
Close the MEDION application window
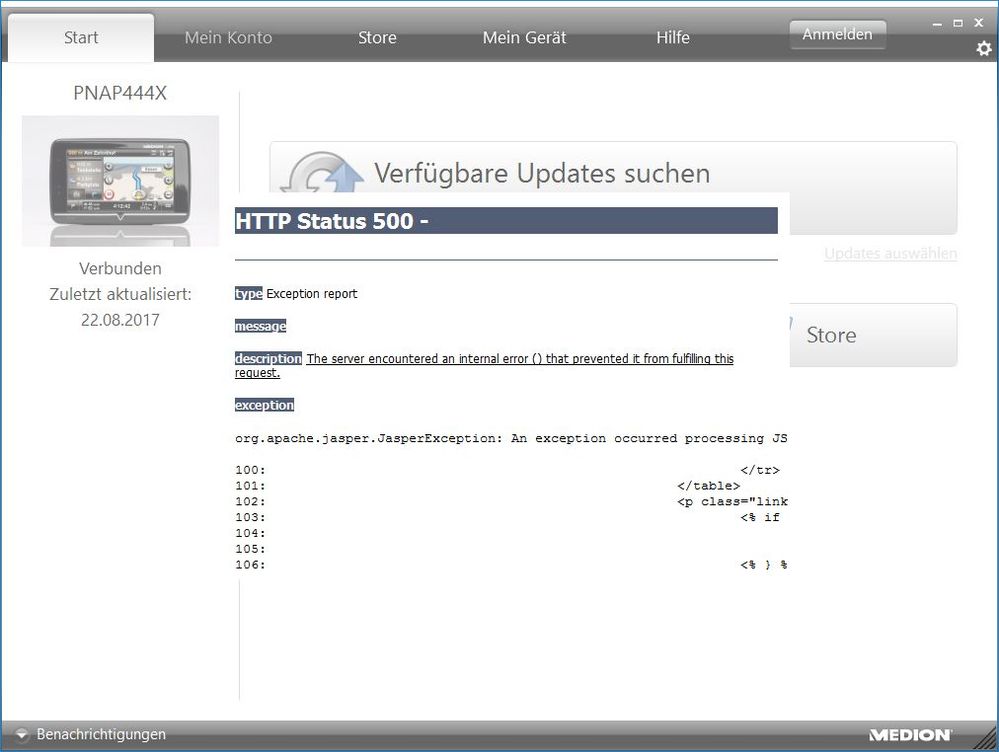979,22
